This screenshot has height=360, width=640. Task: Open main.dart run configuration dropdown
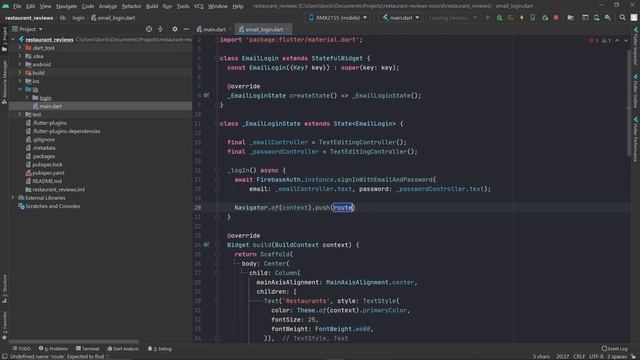point(401,18)
